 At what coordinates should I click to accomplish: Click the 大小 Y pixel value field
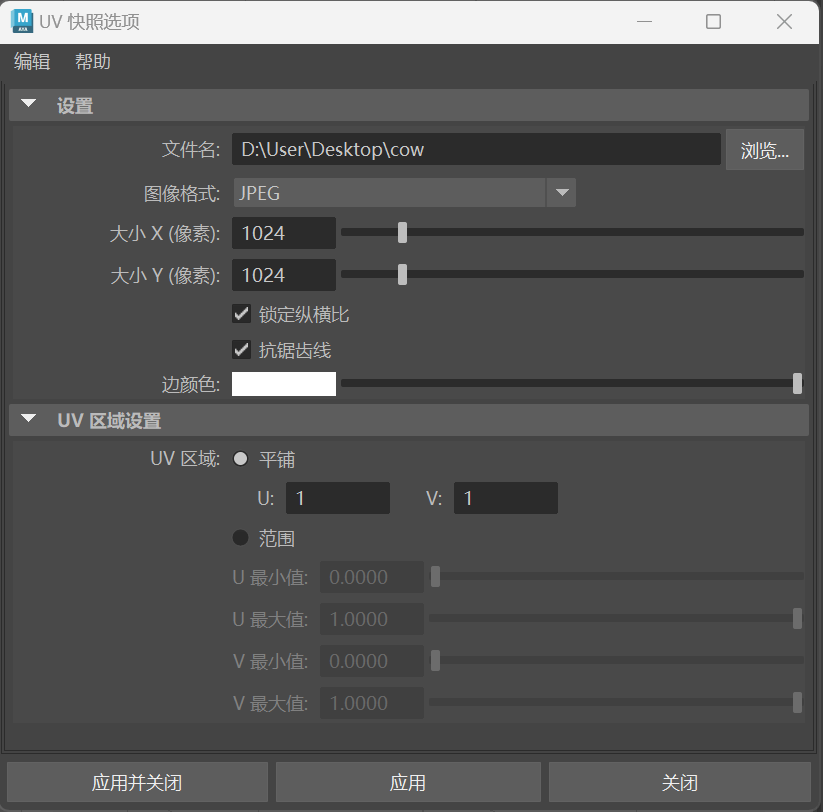[x=283, y=275]
